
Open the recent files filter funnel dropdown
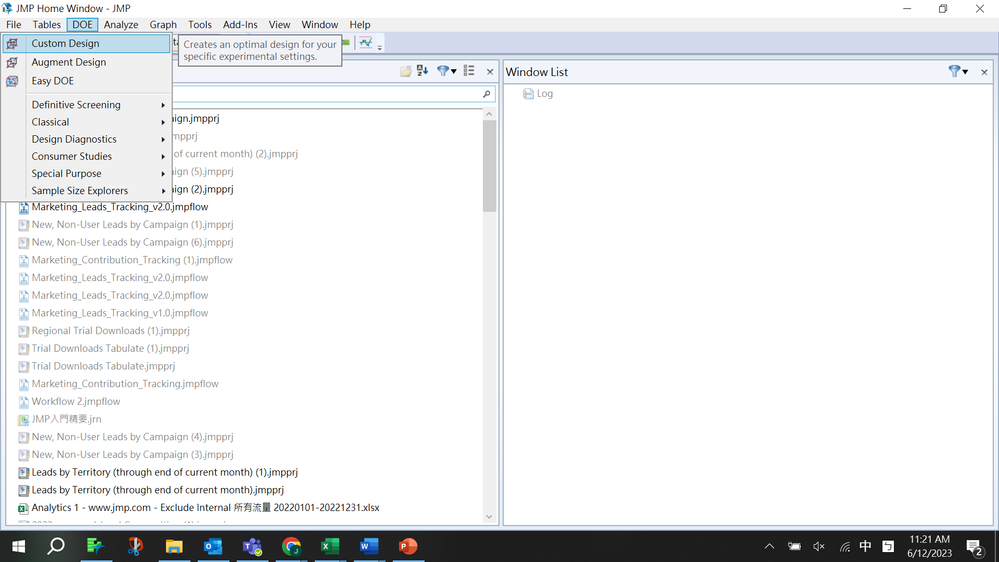click(x=447, y=71)
